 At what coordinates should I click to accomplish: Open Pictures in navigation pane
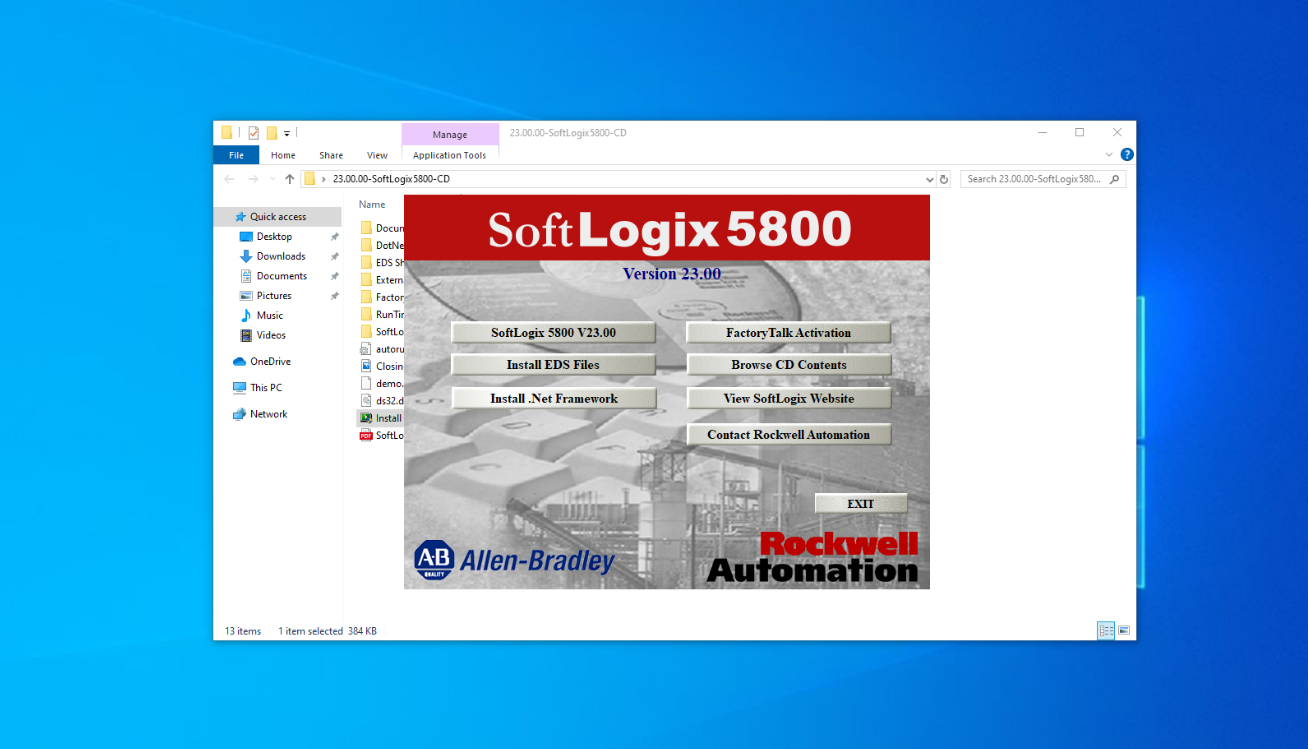coord(274,296)
